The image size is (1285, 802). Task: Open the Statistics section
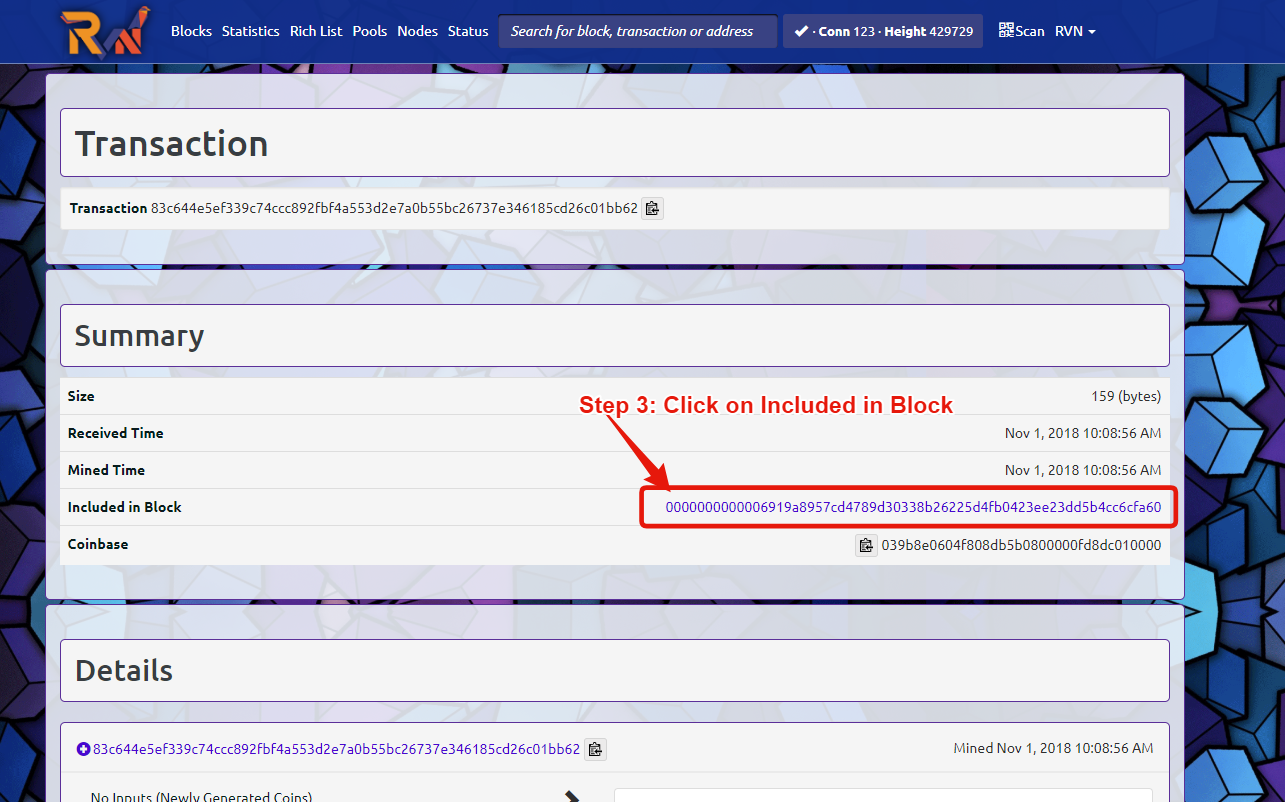pyautogui.click(x=250, y=31)
